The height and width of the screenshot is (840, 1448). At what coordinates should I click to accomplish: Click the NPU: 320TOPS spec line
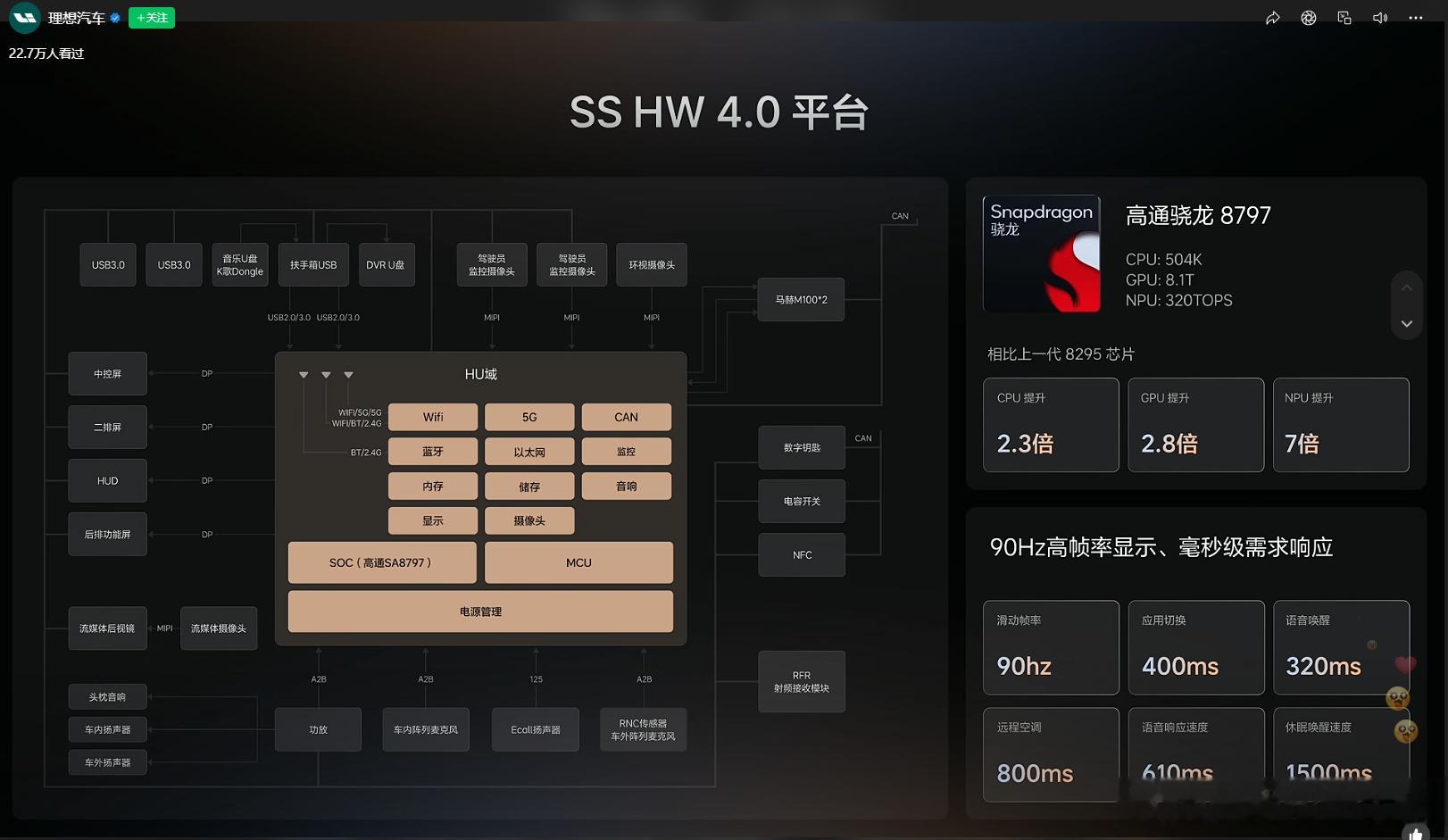[1178, 301]
